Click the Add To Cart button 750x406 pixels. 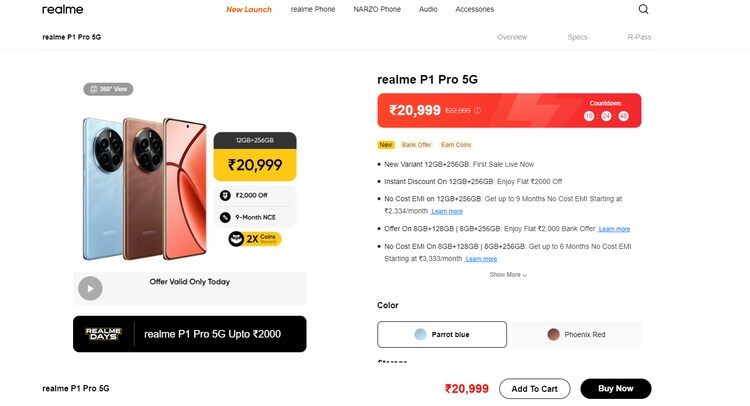pyautogui.click(x=535, y=388)
